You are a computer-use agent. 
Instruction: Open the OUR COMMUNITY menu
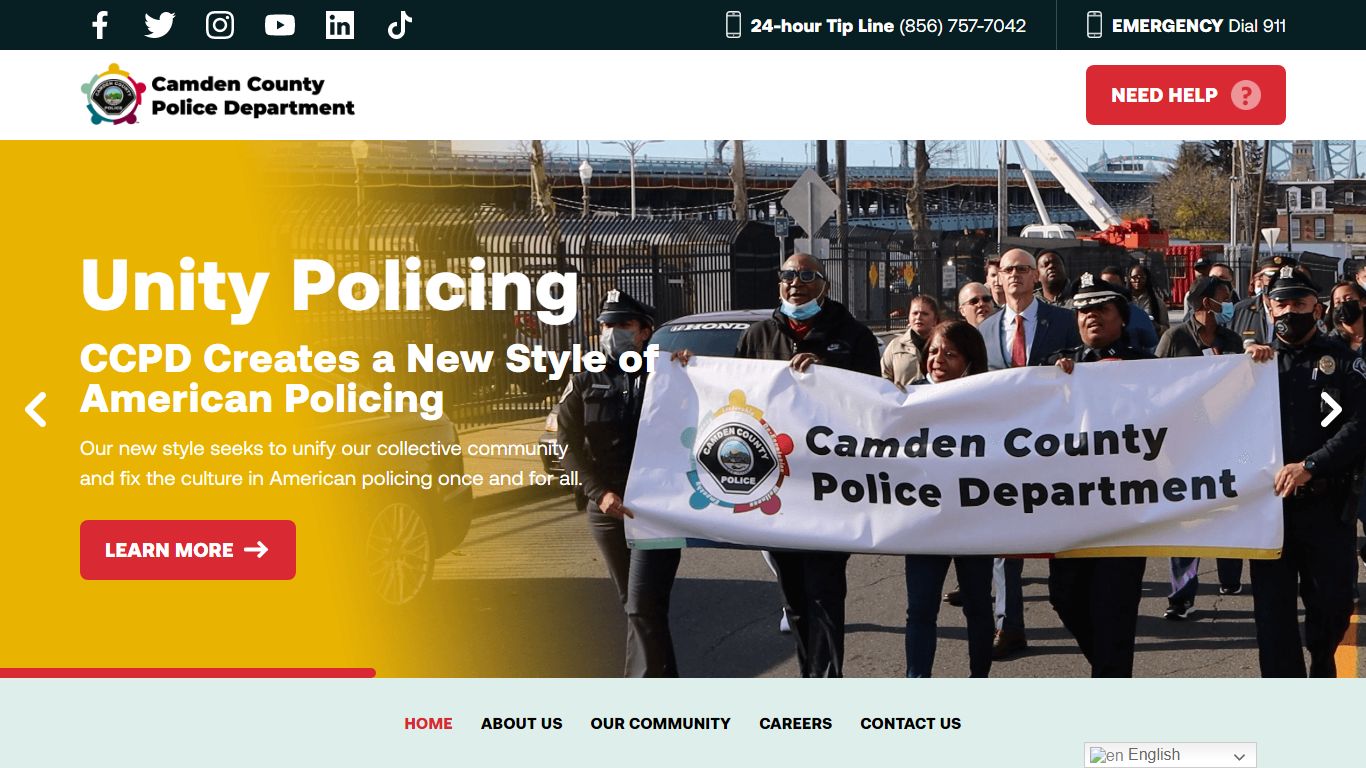(661, 723)
